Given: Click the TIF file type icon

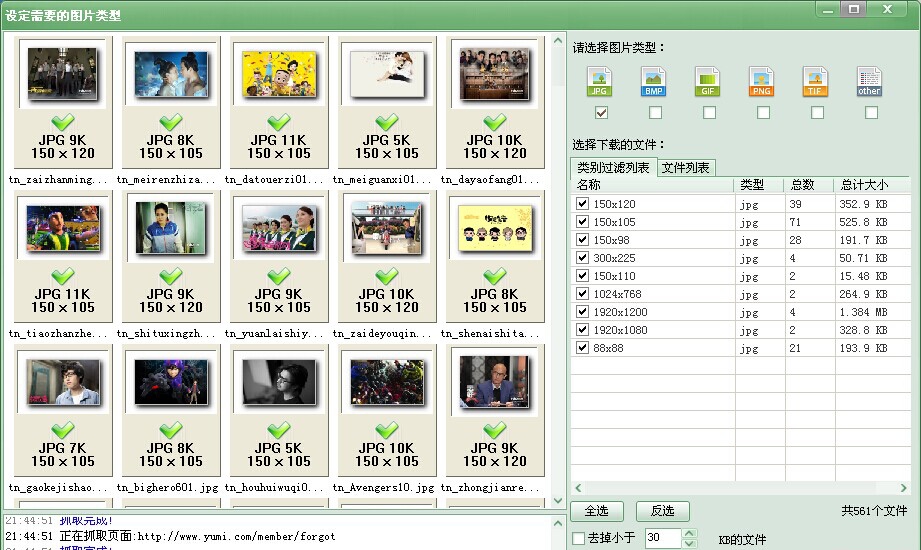Looking at the screenshot, I should [816, 82].
